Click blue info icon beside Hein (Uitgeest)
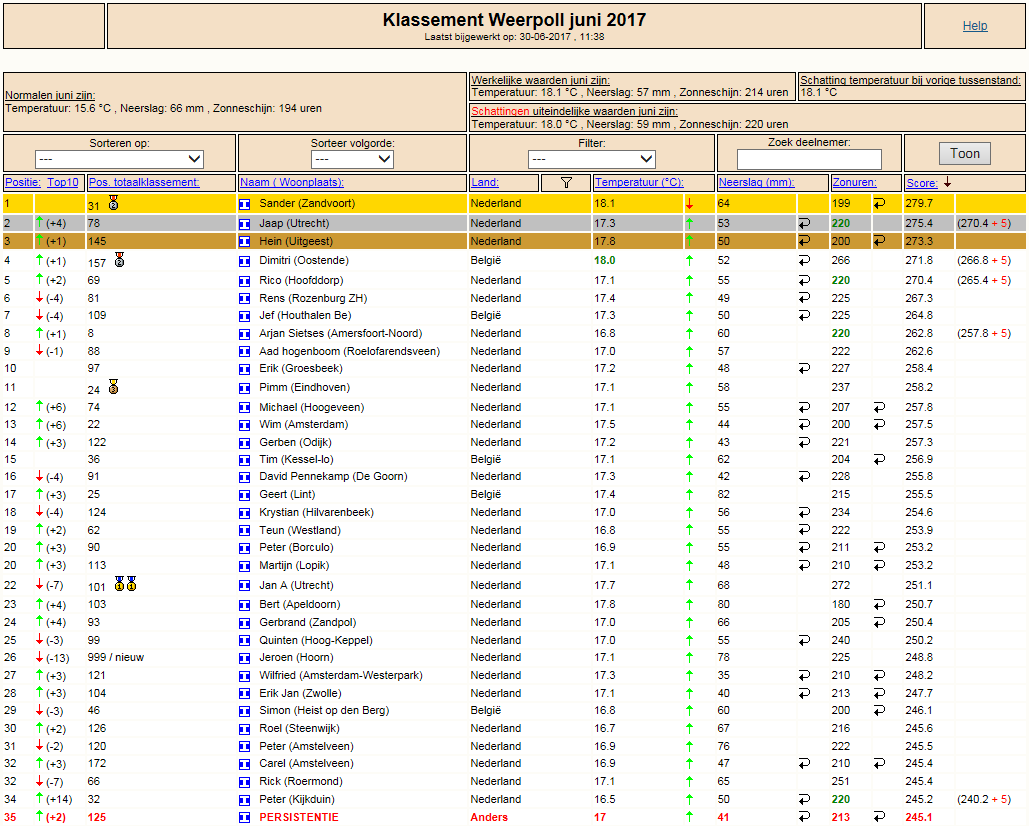 coord(245,242)
